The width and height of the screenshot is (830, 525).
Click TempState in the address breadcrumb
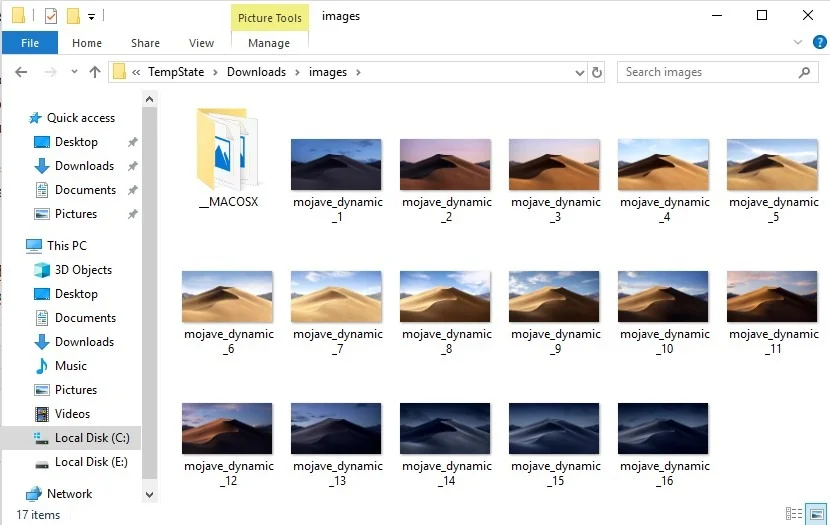point(176,72)
